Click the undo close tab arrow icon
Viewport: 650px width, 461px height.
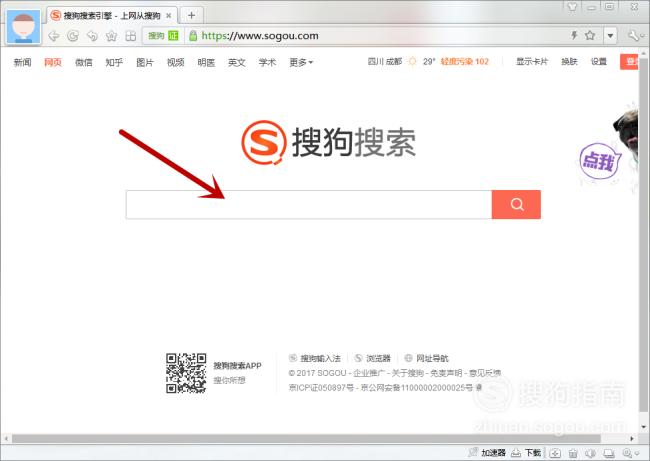tap(92, 36)
